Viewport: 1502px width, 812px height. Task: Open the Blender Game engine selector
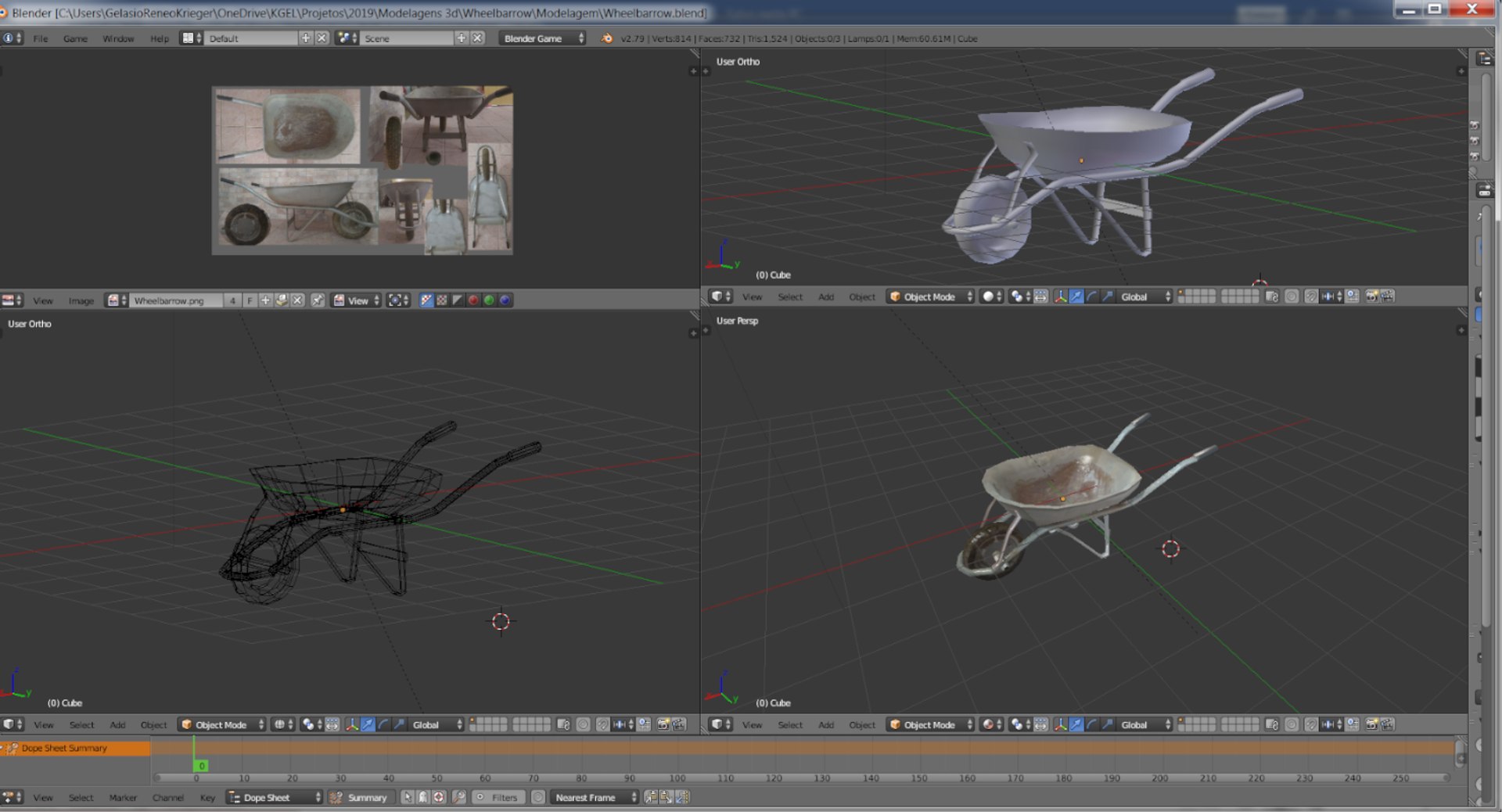[x=543, y=38]
